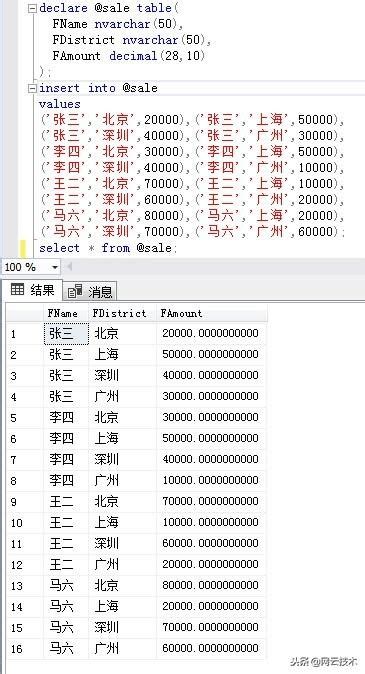Select row header 3
365x674 pixels.
point(25,376)
